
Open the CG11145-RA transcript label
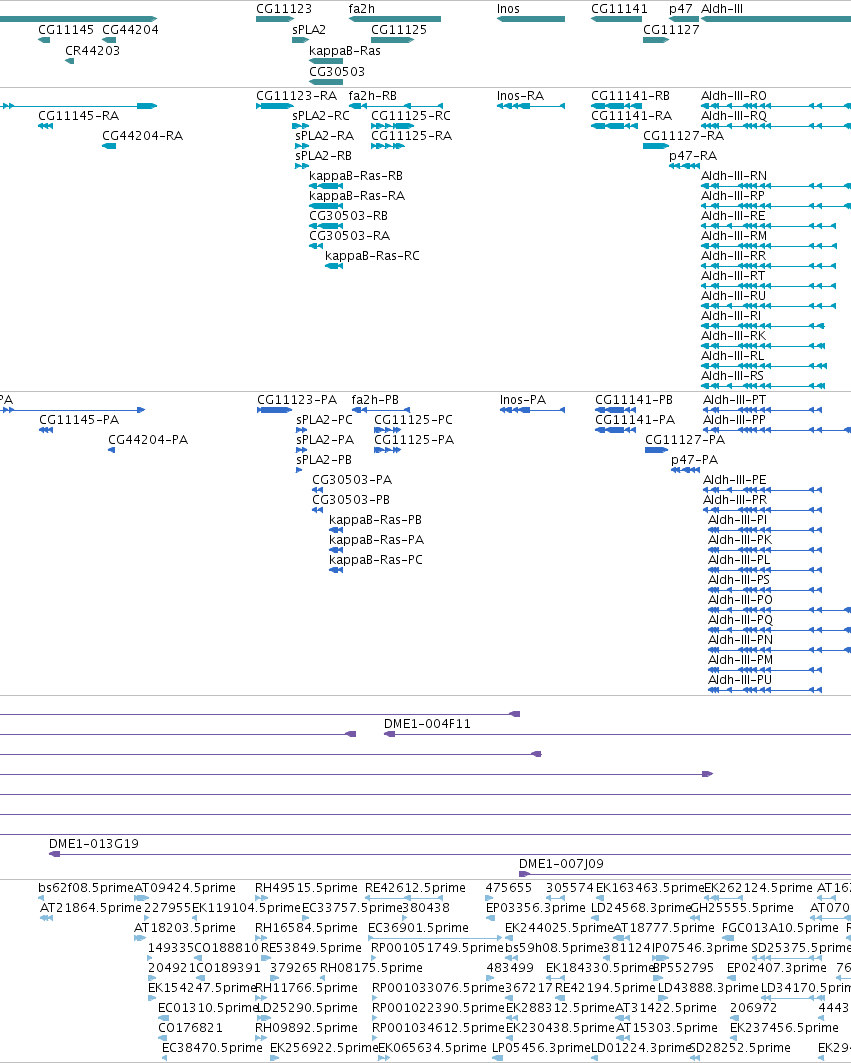(79, 116)
